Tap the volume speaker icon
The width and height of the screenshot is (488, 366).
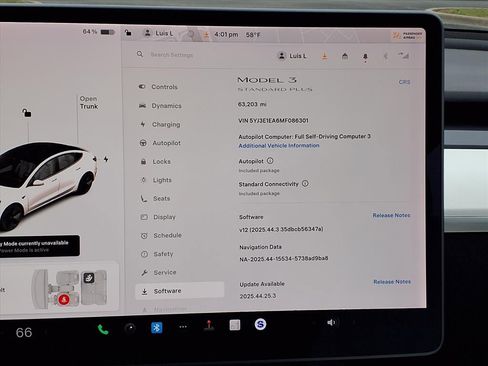pyautogui.click(x=331, y=322)
